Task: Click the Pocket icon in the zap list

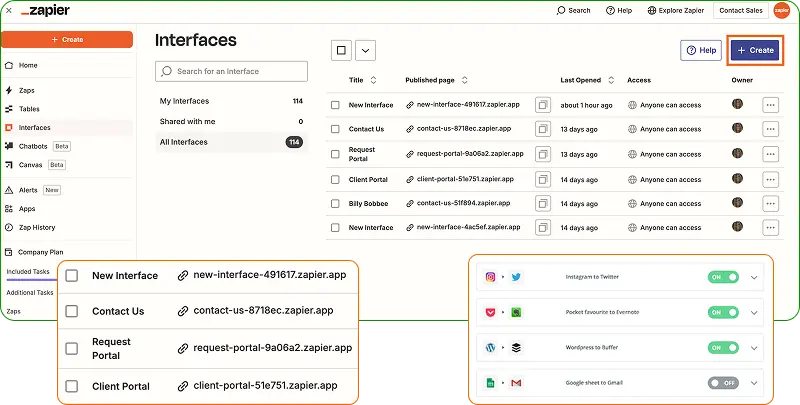Action: 490,312
